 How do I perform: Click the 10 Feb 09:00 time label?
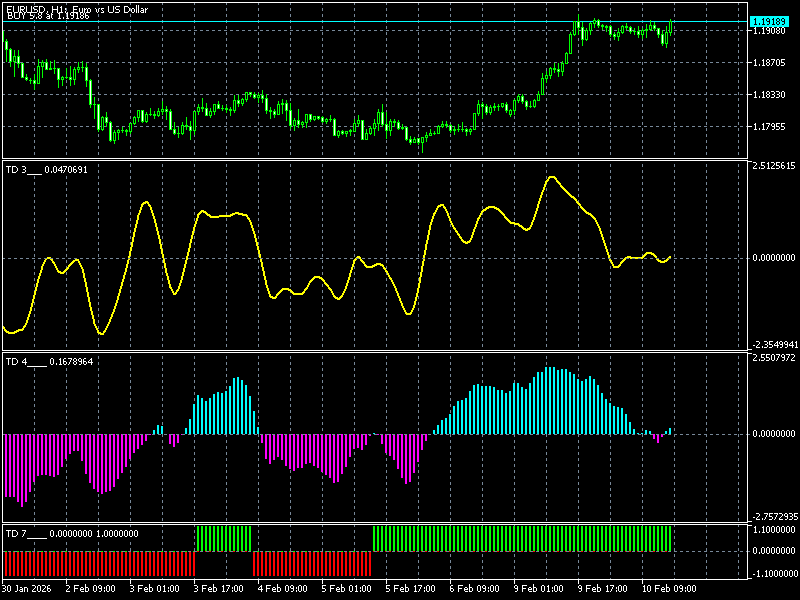(669, 589)
